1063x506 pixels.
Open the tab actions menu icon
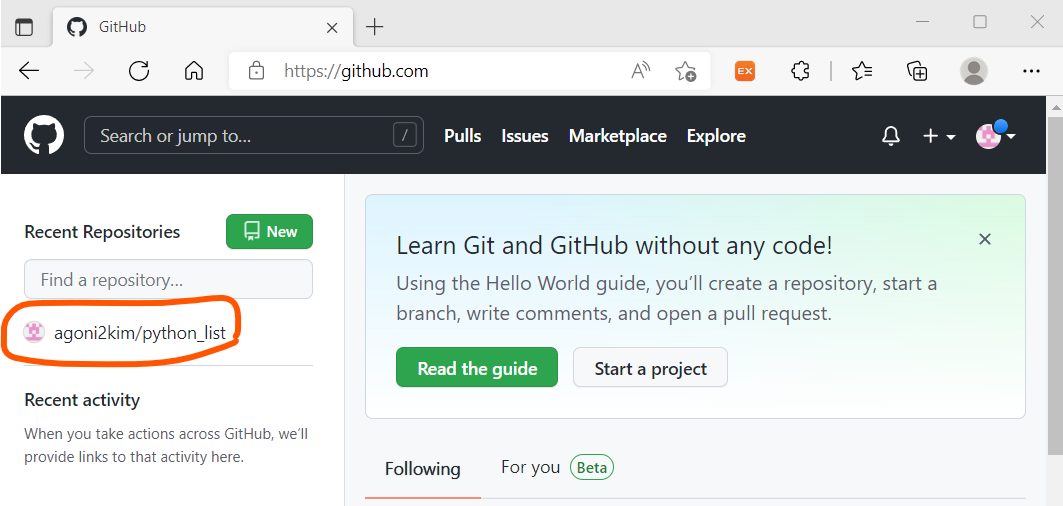pyautogui.click(x=24, y=27)
